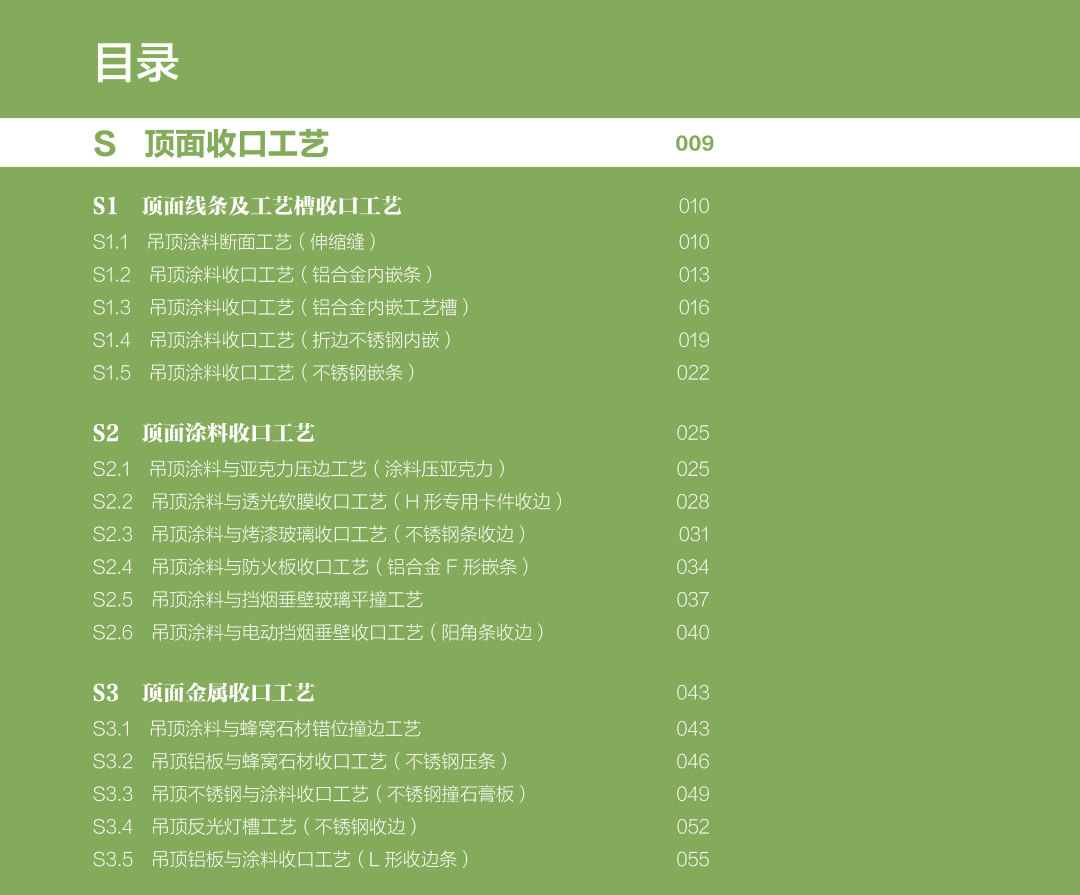The width and height of the screenshot is (1080, 895).
Task: Select entry S1.1 吊顶涂料断面工艺（伸缩缝）
Action: [x=235, y=242]
